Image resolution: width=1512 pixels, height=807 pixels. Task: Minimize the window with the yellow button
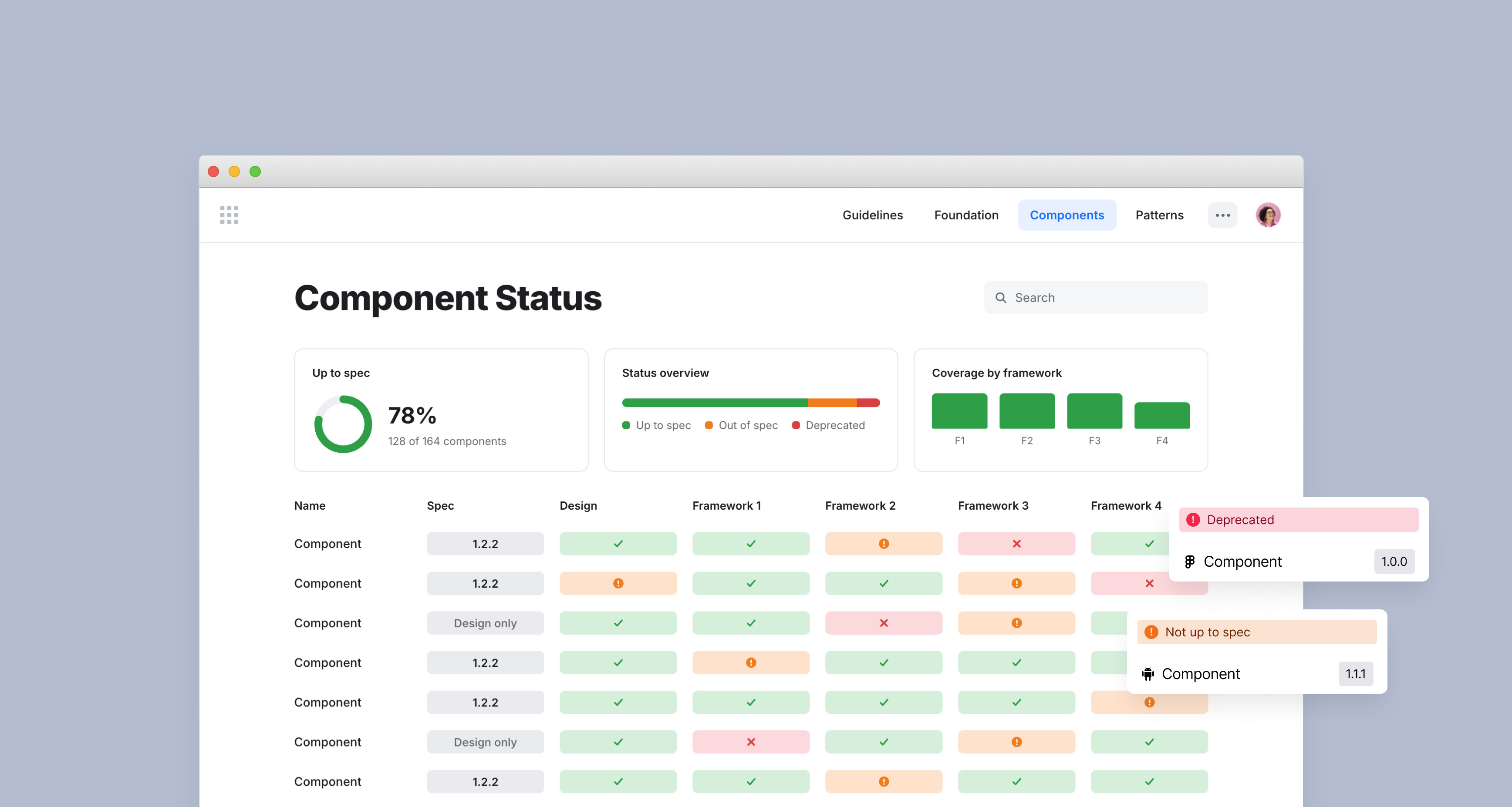pos(233,171)
